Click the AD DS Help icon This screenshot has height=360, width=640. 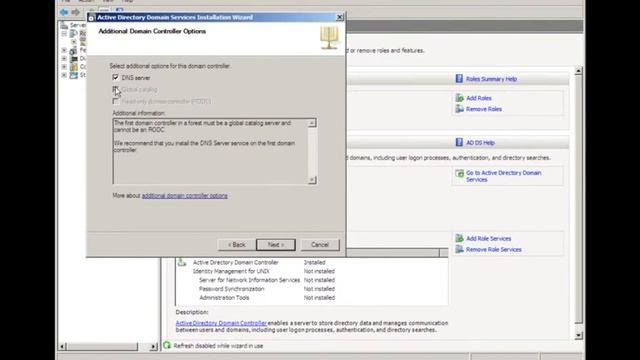(x=459, y=142)
